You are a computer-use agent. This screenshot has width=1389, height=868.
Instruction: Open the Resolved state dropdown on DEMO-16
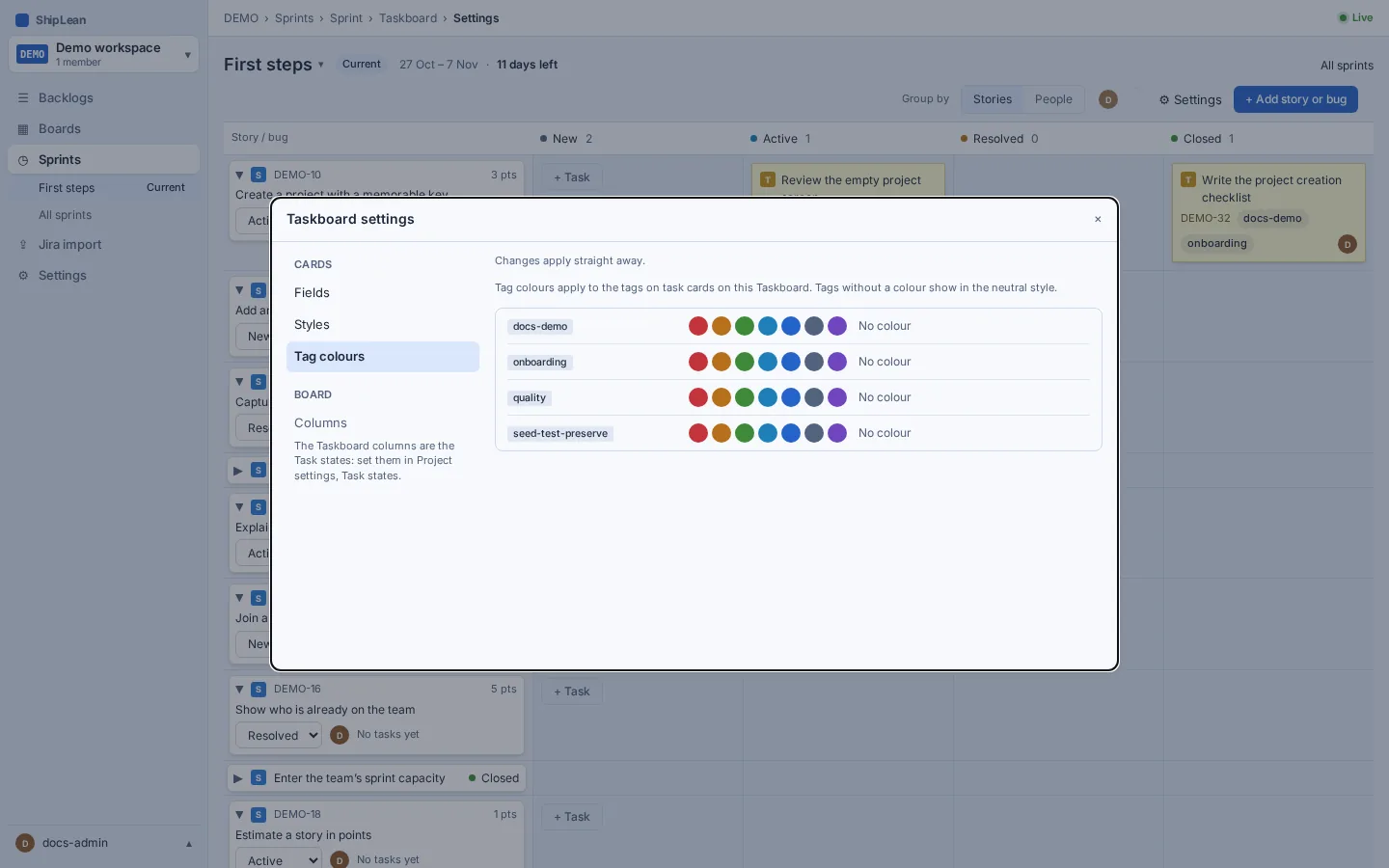tap(278, 735)
